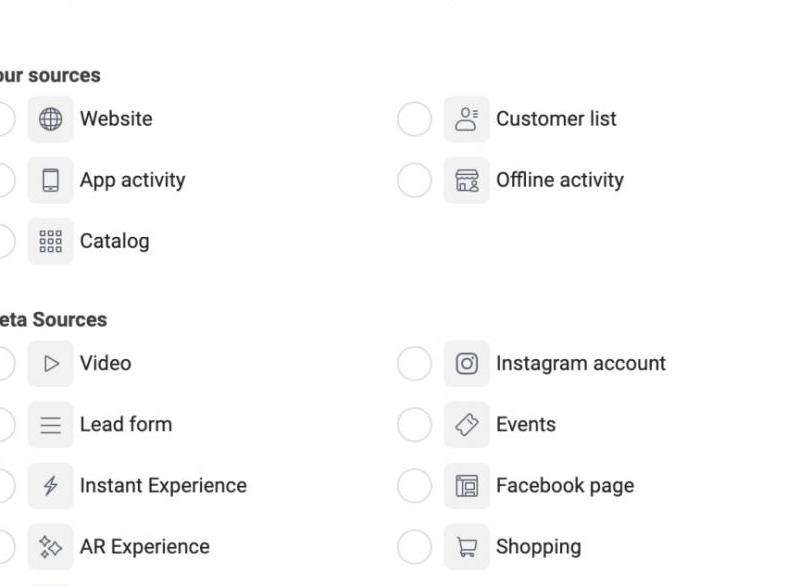Image resolution: width=800 pixels, height=586 pixels.
Task: Click the App activity phone icon
Action: (50, 180)
